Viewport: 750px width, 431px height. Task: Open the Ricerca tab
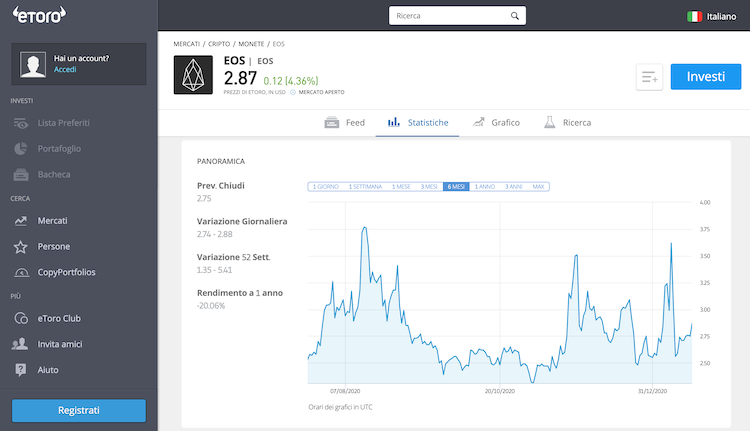click(x=567, y=123)
